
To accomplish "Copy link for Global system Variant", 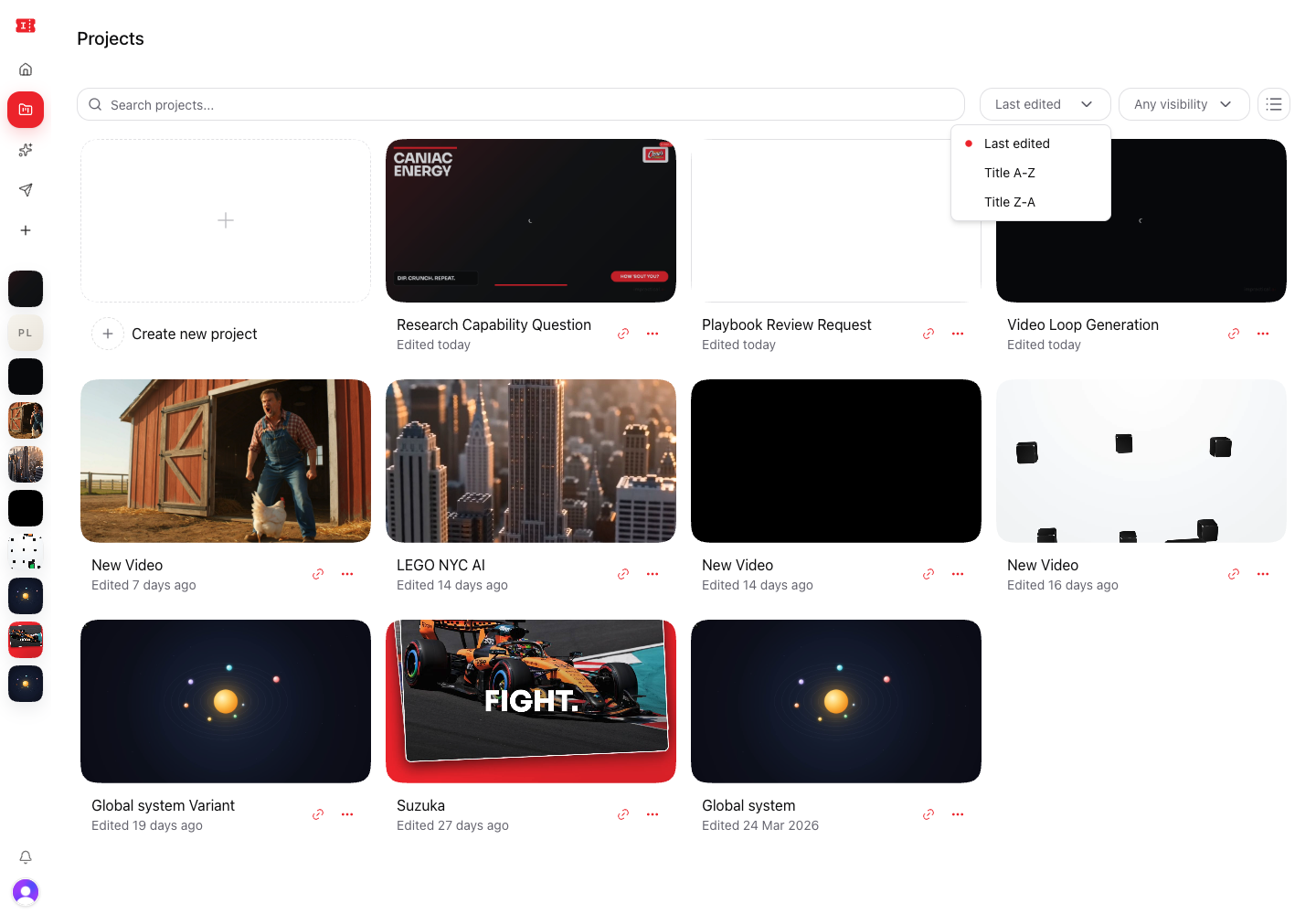I will 318,814.
